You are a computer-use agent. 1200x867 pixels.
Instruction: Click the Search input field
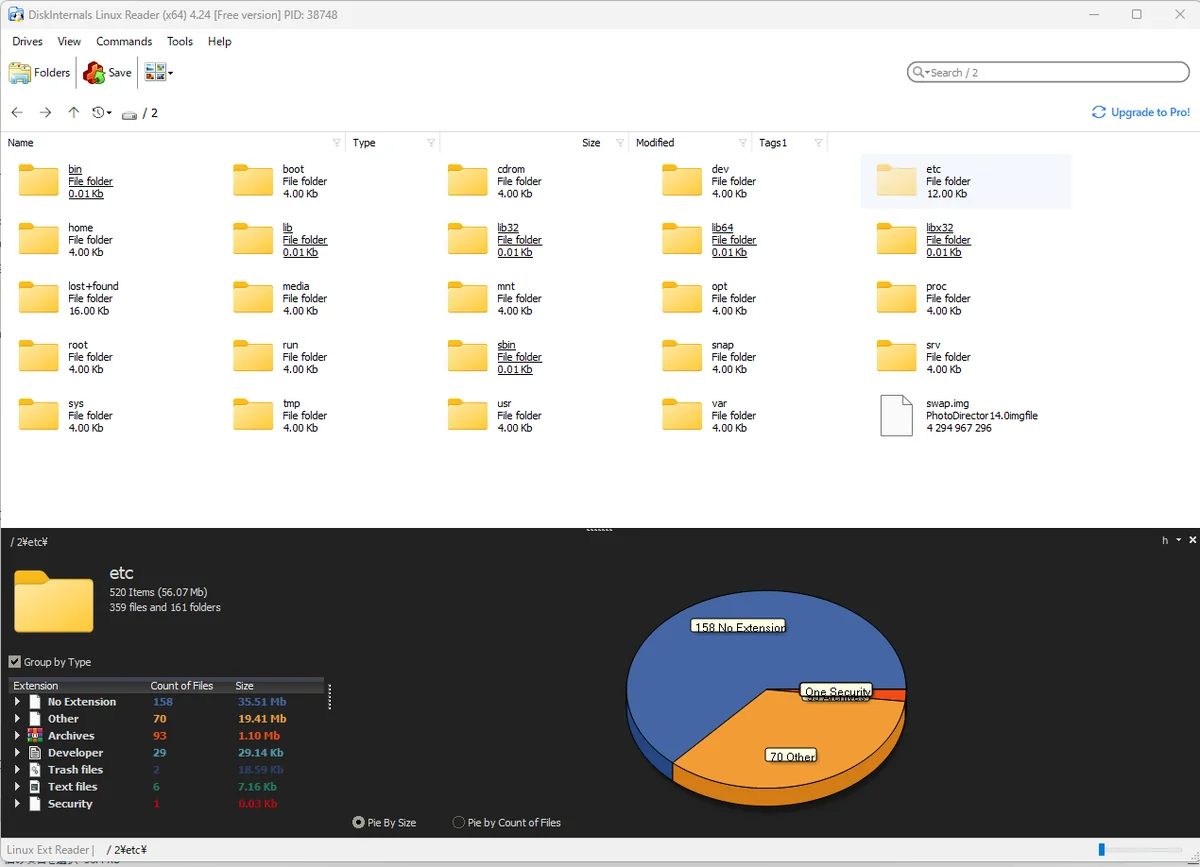(x=1050, y=72)
